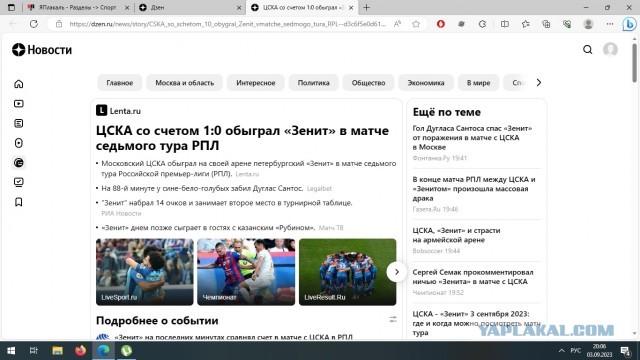Image resolution: width=640 pixels, height=360 pixels.
Task: View site information lock icon
Action: pos(59,24)
